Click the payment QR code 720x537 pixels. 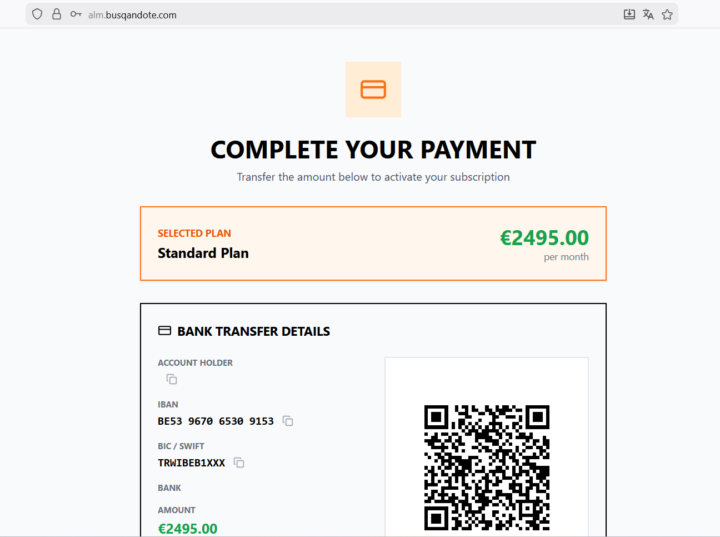486,466
